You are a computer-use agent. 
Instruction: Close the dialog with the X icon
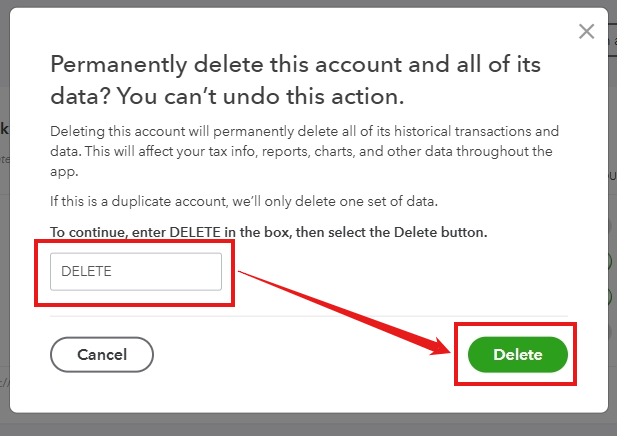pyautogui.click(x=586, y=31)
